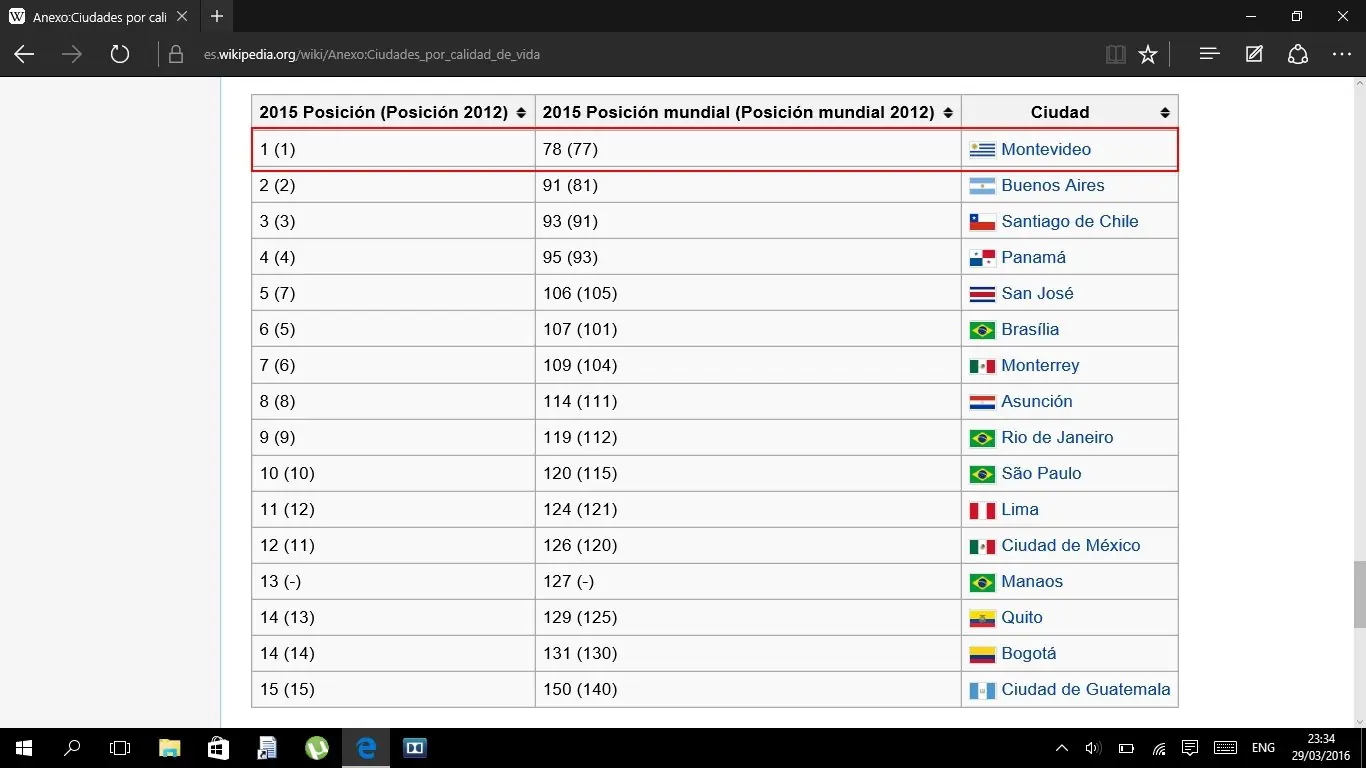This screenshot has width=1366, height=768.
Task: Open the Asunción link
Action: 1037,401
